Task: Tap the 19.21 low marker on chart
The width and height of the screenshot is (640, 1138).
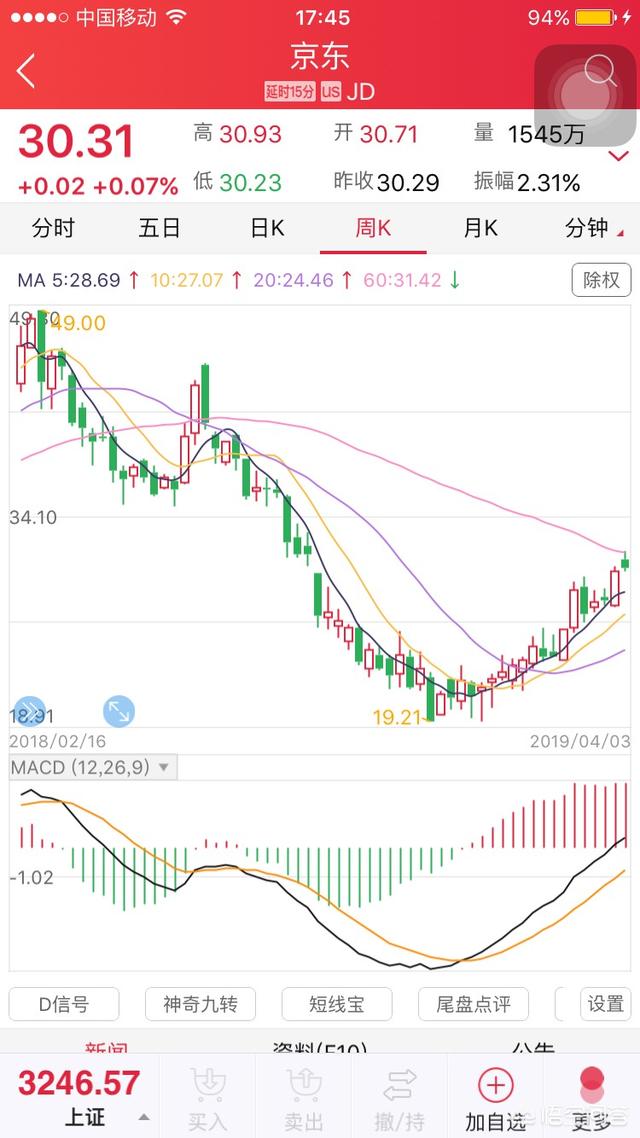Action: [x=397, y=718]
